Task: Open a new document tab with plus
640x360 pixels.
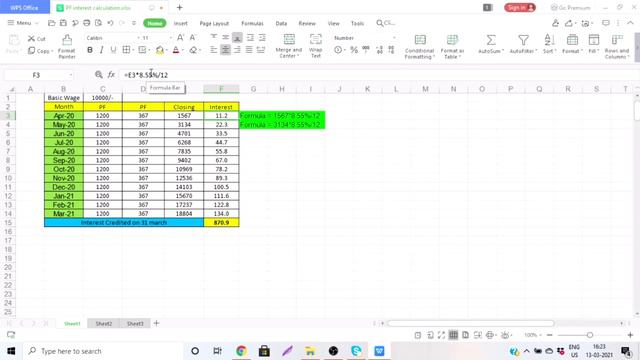Action: 180,7
